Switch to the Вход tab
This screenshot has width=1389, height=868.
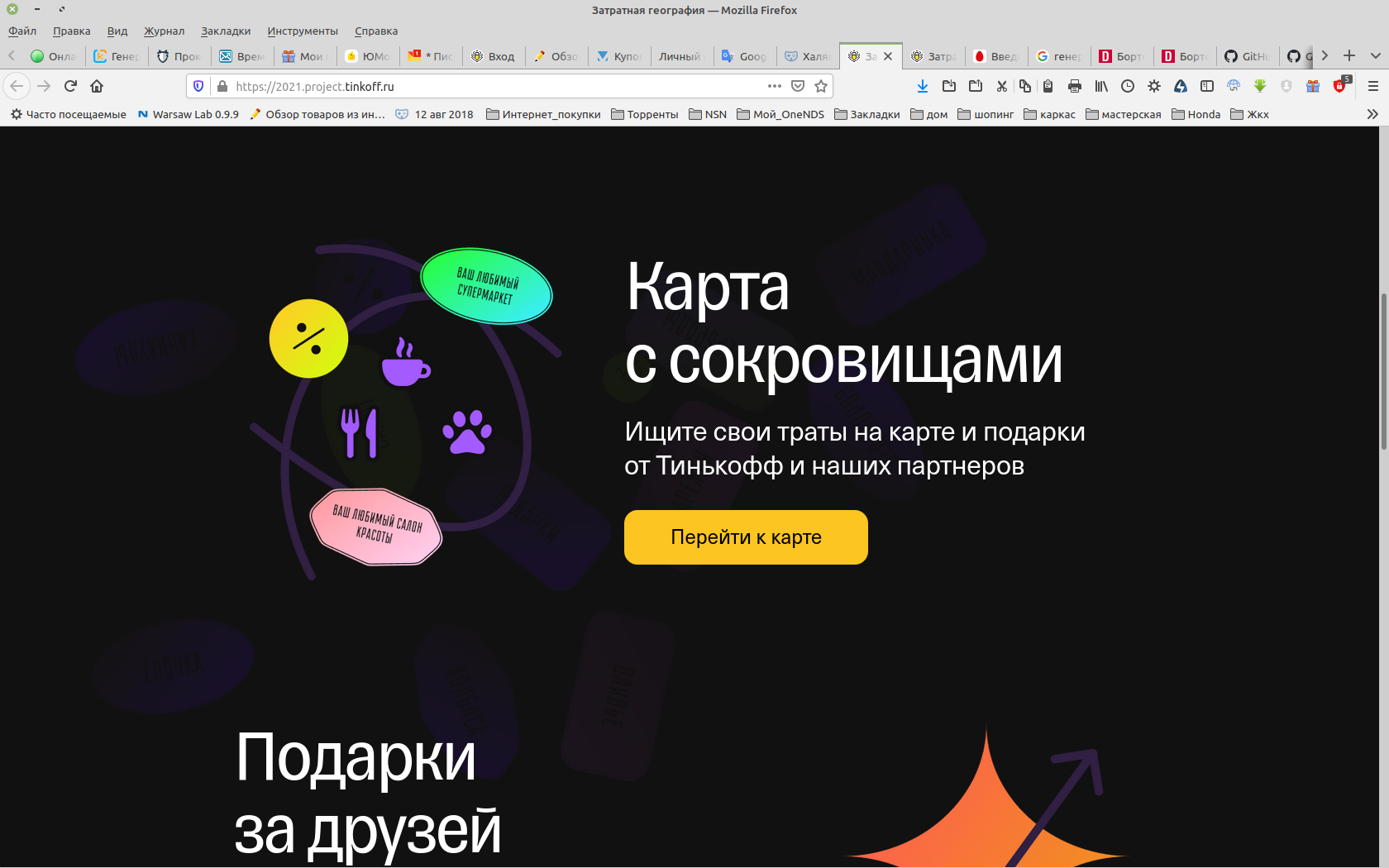[x=494, y=56]
